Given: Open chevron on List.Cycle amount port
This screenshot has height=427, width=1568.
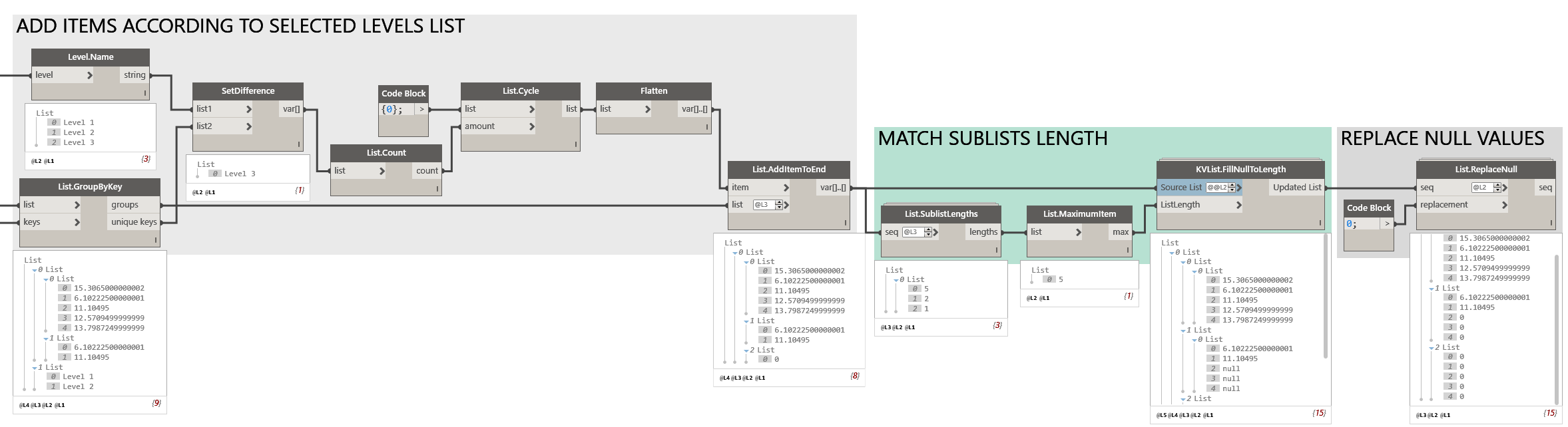Looking at the screenshot, I should (x=531, y=126).
